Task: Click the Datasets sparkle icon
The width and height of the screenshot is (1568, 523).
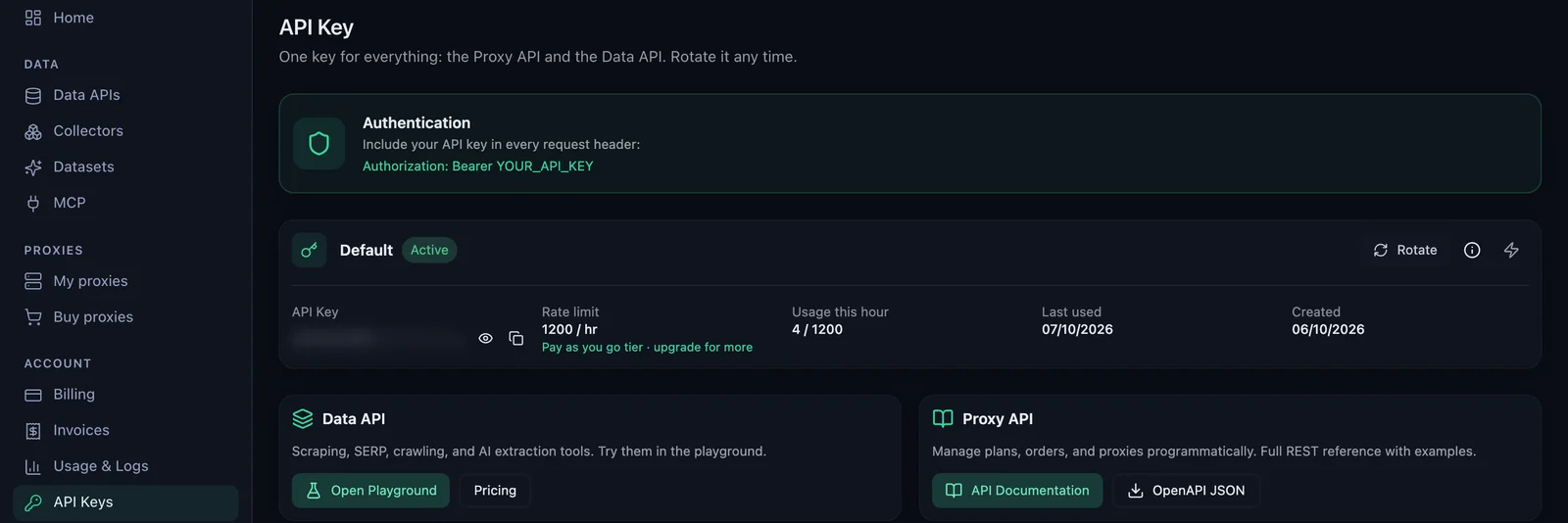Action: [33, 167]
